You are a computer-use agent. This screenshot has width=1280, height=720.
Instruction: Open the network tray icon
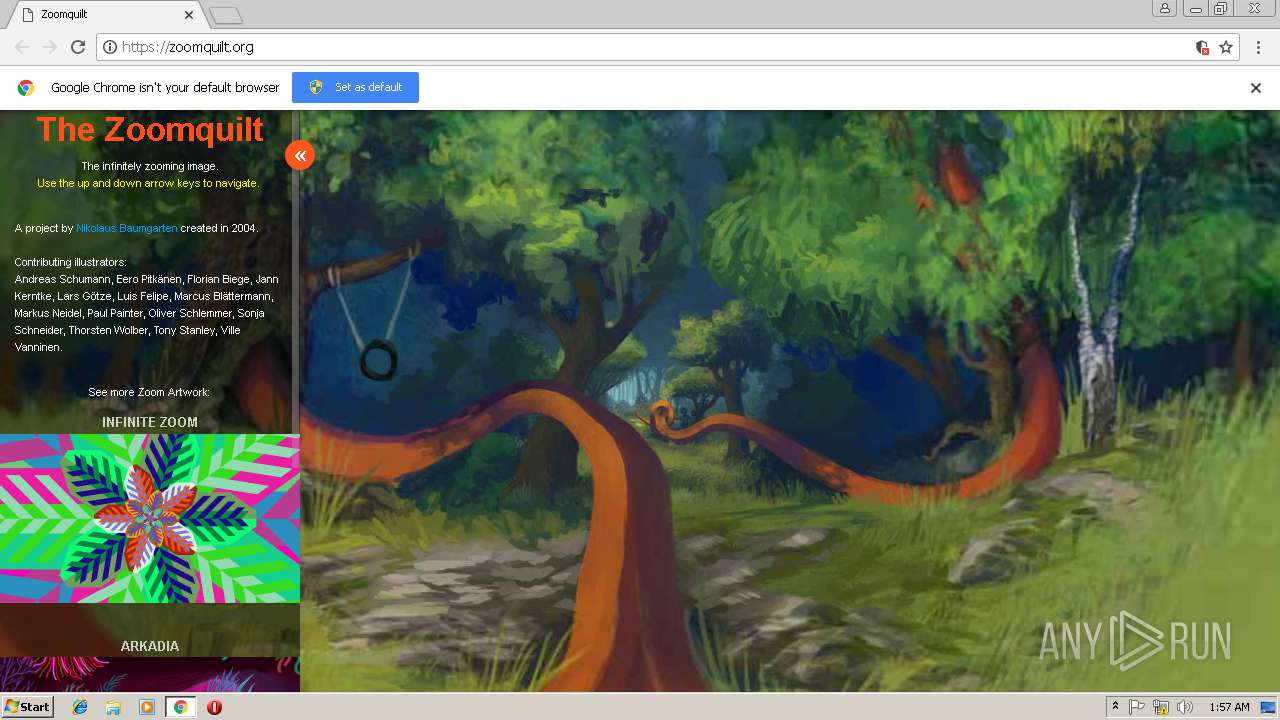[x=1161, y=707]
